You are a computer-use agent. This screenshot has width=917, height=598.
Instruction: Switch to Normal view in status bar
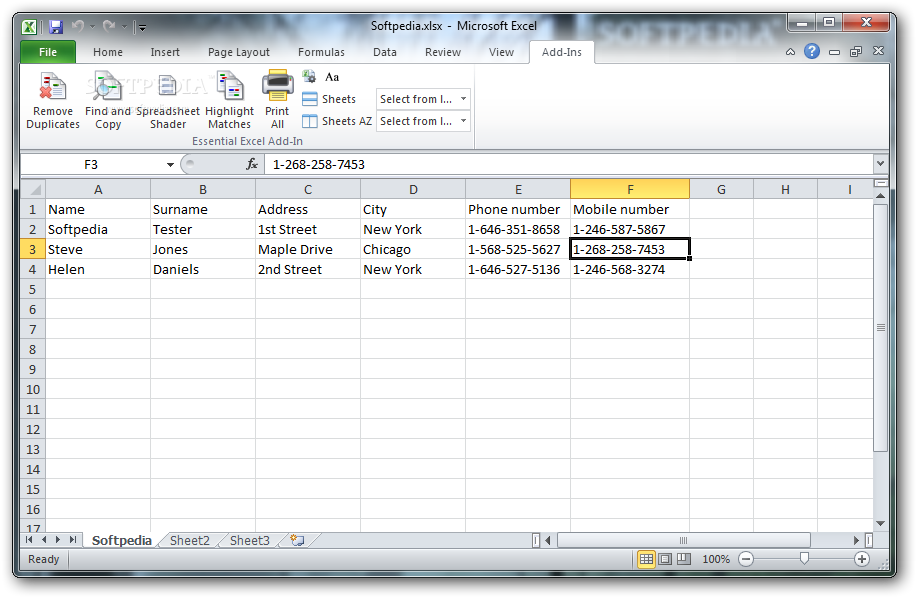(646, 559)
